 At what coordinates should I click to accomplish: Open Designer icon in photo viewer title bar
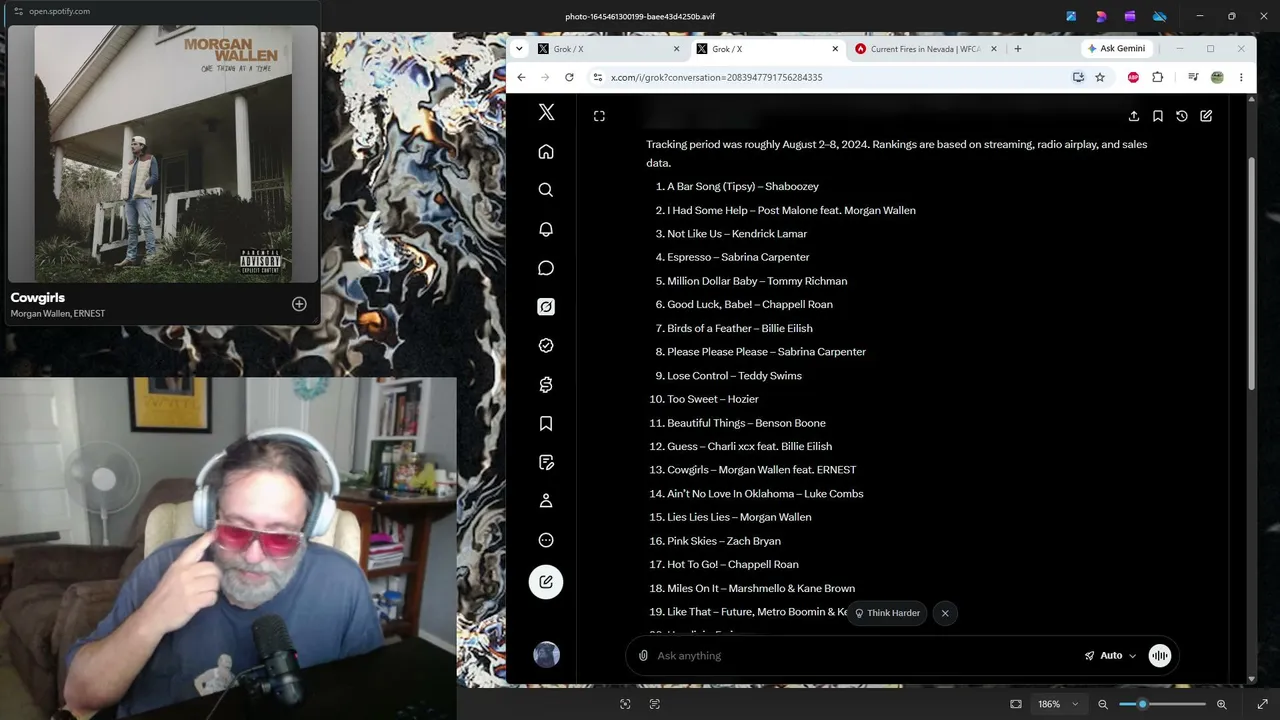[1101, 16]
